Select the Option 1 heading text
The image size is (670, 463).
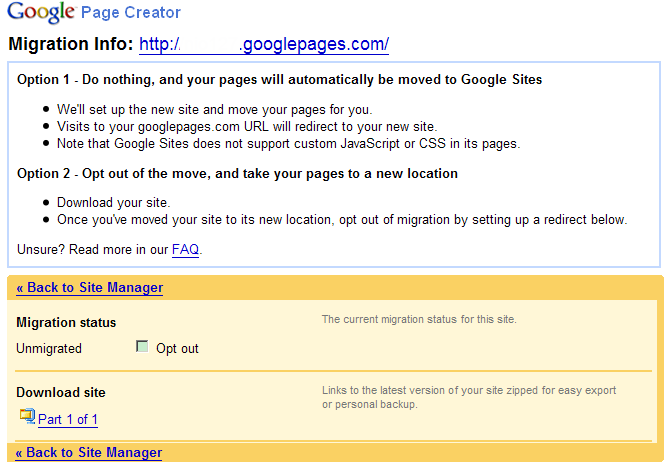pyautogui.click(x=279, y=80)
